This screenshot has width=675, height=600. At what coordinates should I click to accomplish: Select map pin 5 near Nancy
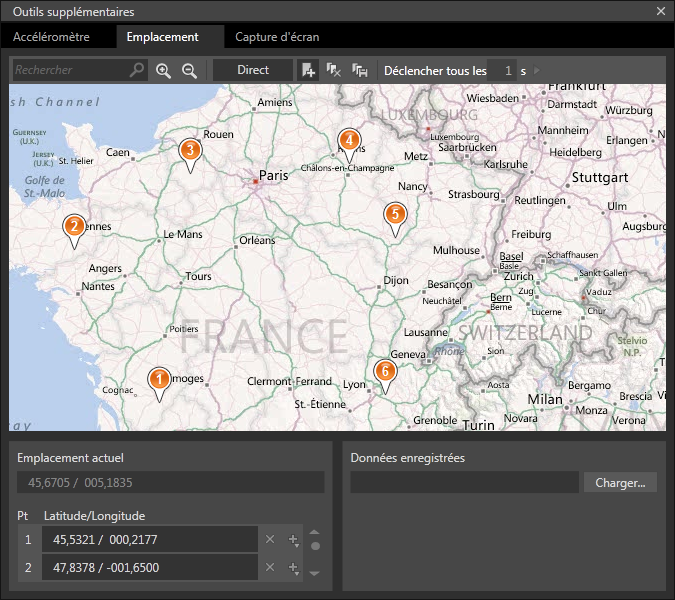point(395,216)
